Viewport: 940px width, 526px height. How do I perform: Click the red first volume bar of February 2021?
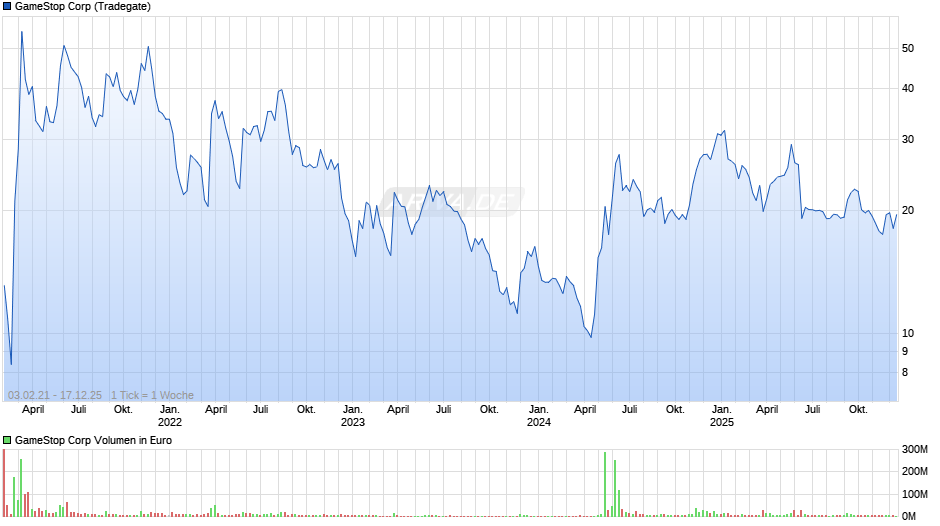[x=4, y=483]
